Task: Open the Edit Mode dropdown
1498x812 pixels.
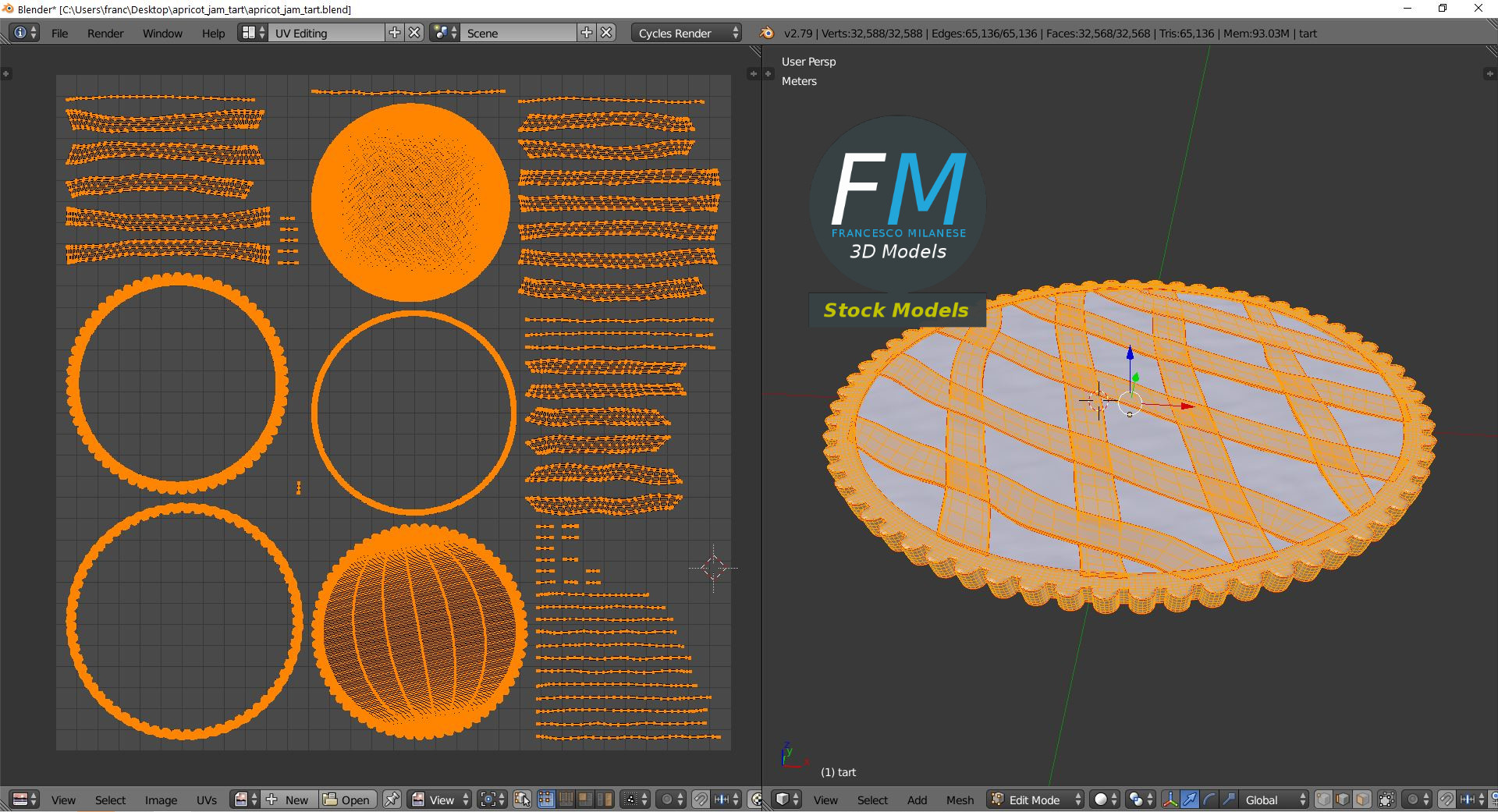Action: (1035, 800)
